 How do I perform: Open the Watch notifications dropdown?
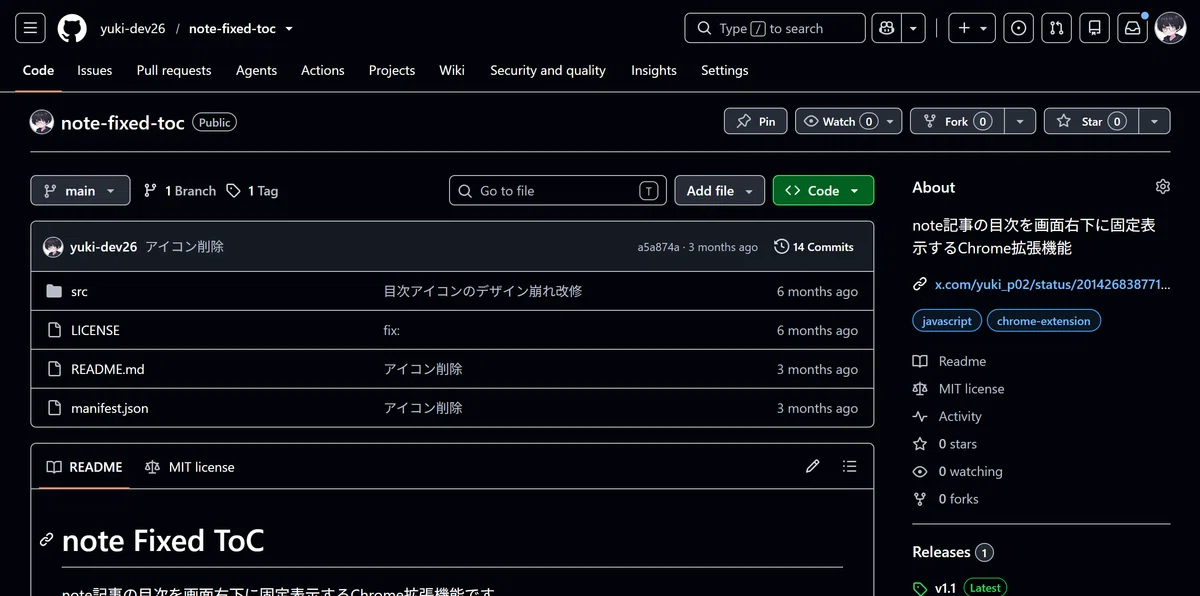coord(849,121)
